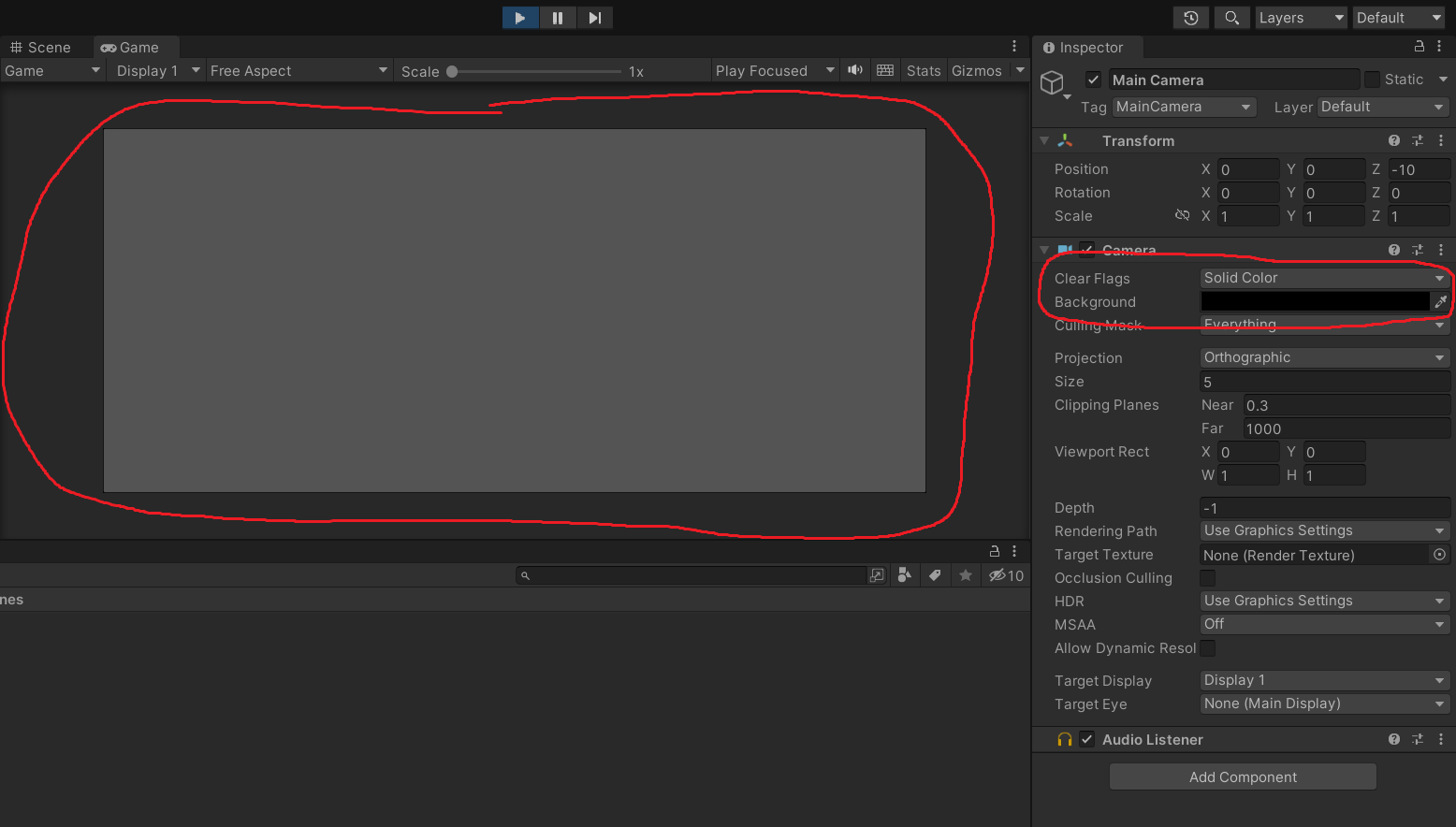This screenshot has width=1456, height=827.
Task: Mute audio in the Game view toolbar
Action: tap(854, 70)
